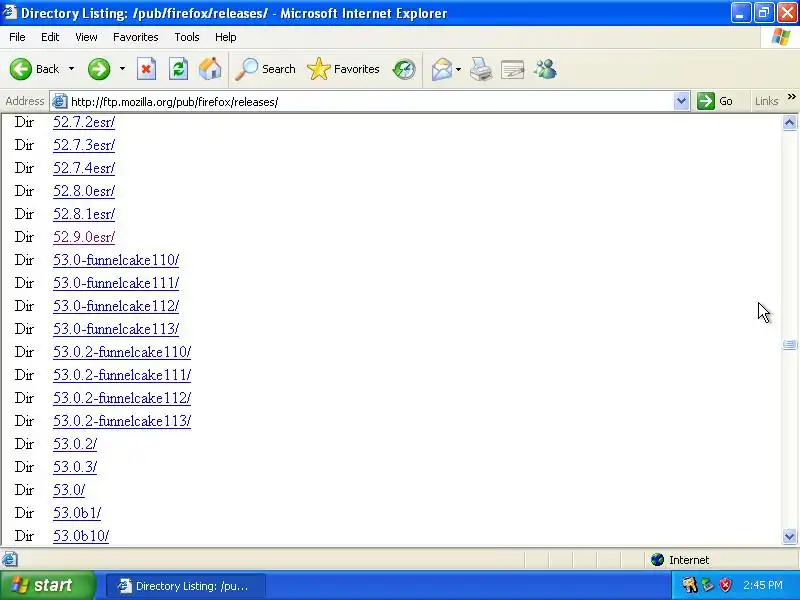Click the Windows flag logo throbber
The image size is (800, 600).
point(781,37)
